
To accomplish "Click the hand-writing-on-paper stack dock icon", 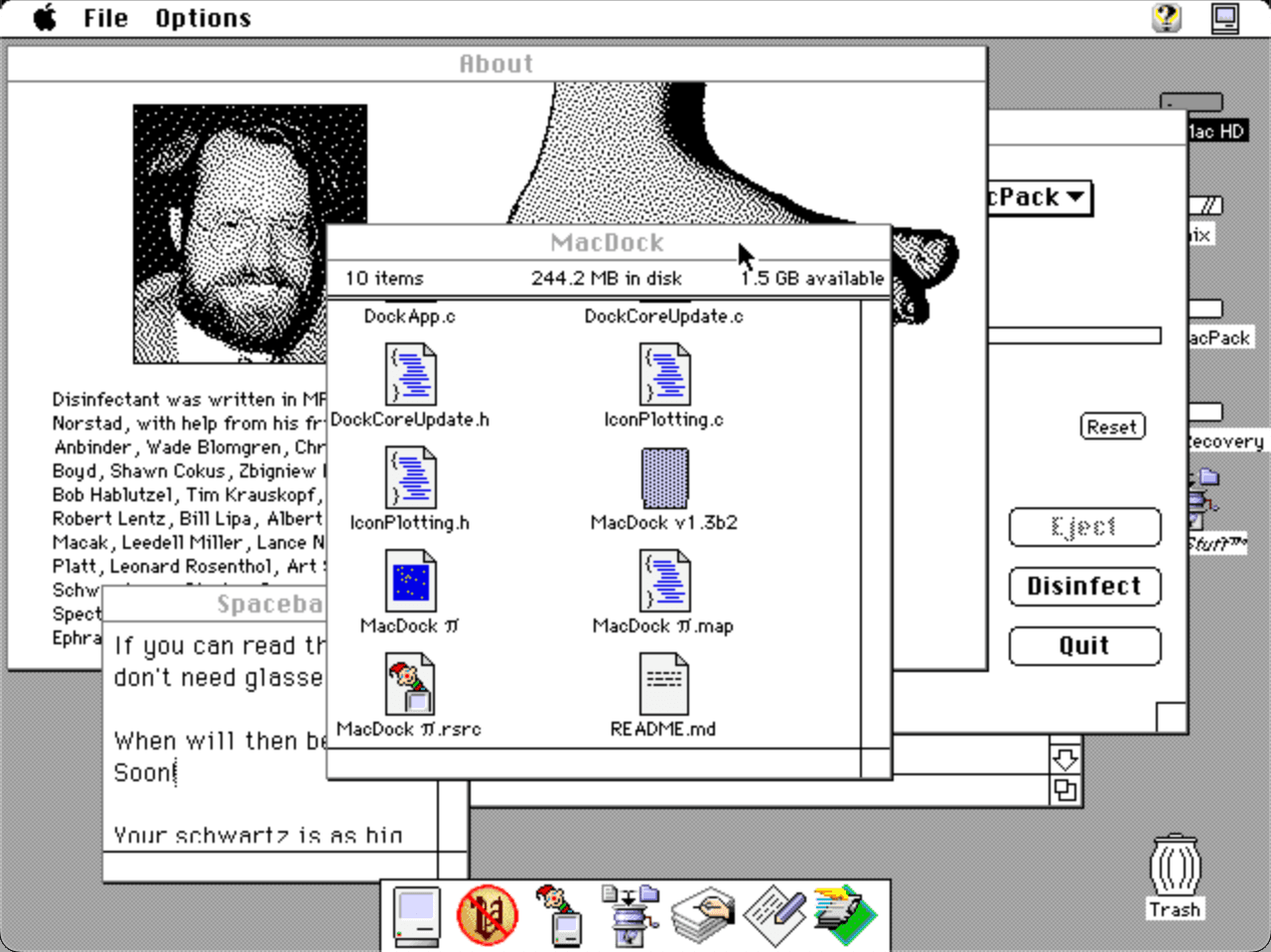I will point(702,915).
